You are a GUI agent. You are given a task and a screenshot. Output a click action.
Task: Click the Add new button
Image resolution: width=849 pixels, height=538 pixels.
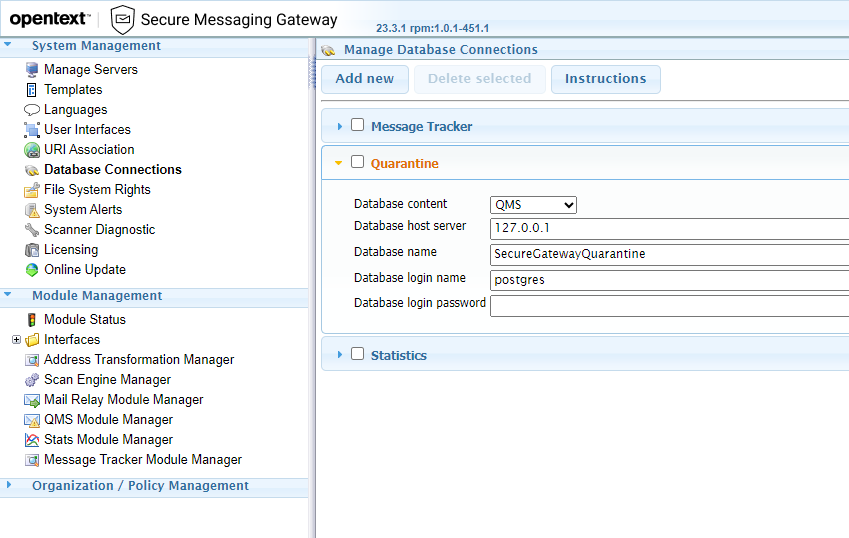click(364, 79)
